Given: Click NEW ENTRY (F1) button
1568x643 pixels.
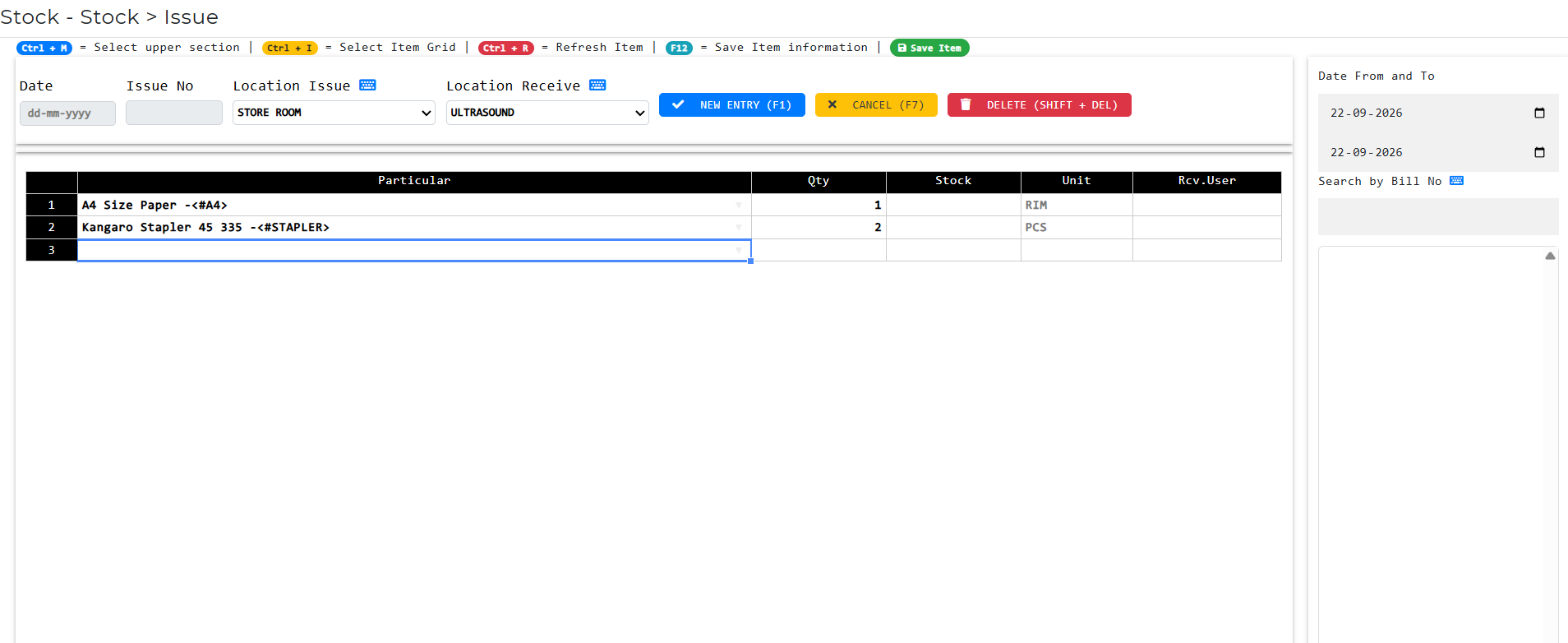Looking at the screenshot, I should coord(731,105).
